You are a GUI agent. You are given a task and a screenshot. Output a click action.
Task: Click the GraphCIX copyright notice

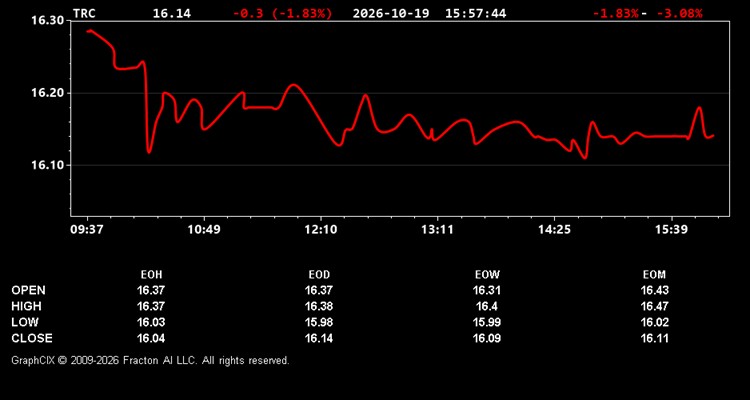(150, 360)
